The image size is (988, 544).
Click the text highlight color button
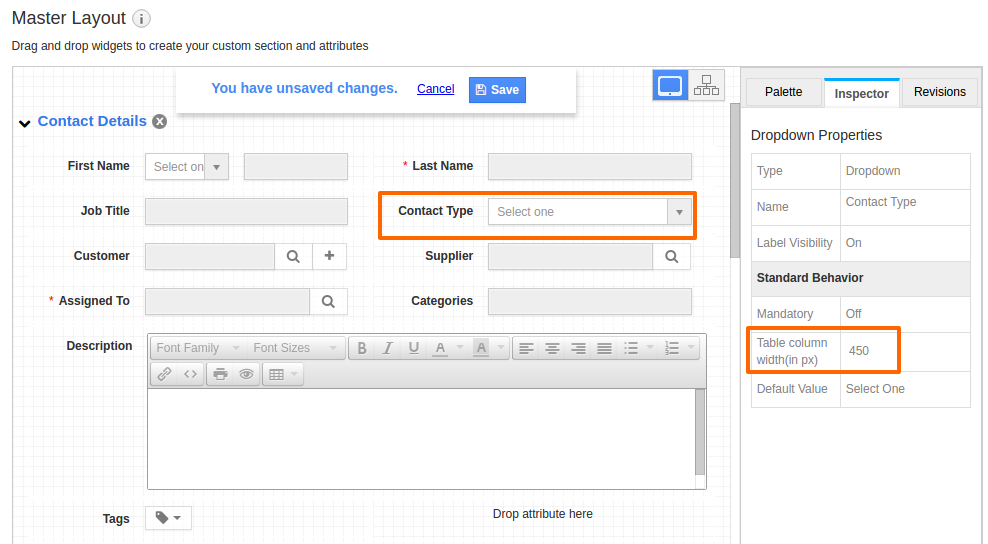pos(481,348)
